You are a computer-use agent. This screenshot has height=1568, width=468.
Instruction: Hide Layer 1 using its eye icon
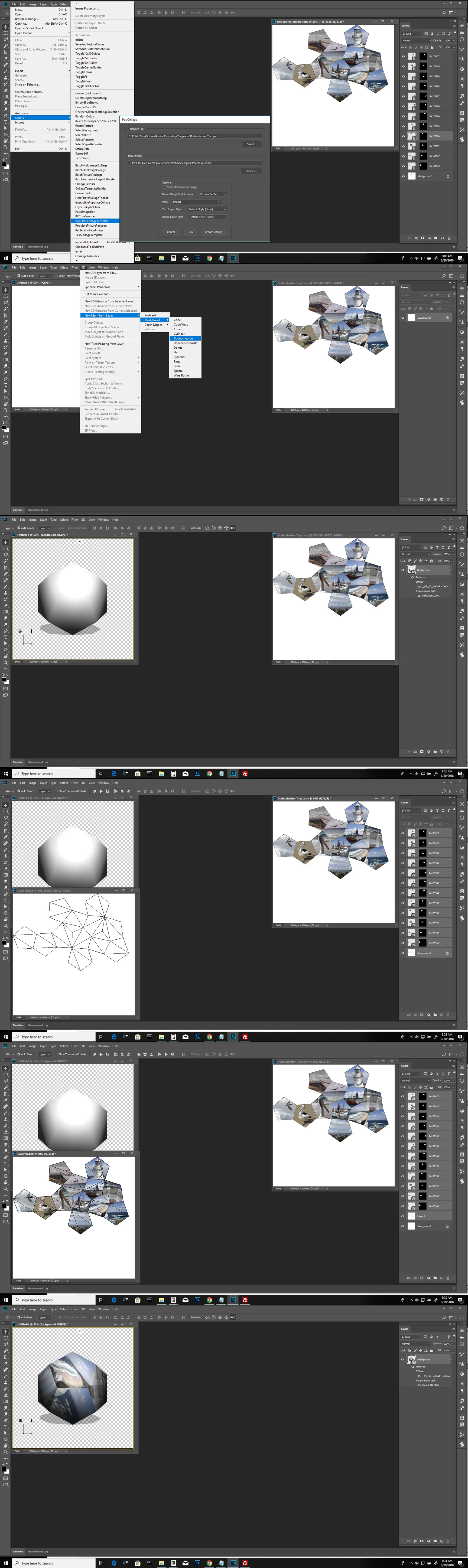[403, 1216]
